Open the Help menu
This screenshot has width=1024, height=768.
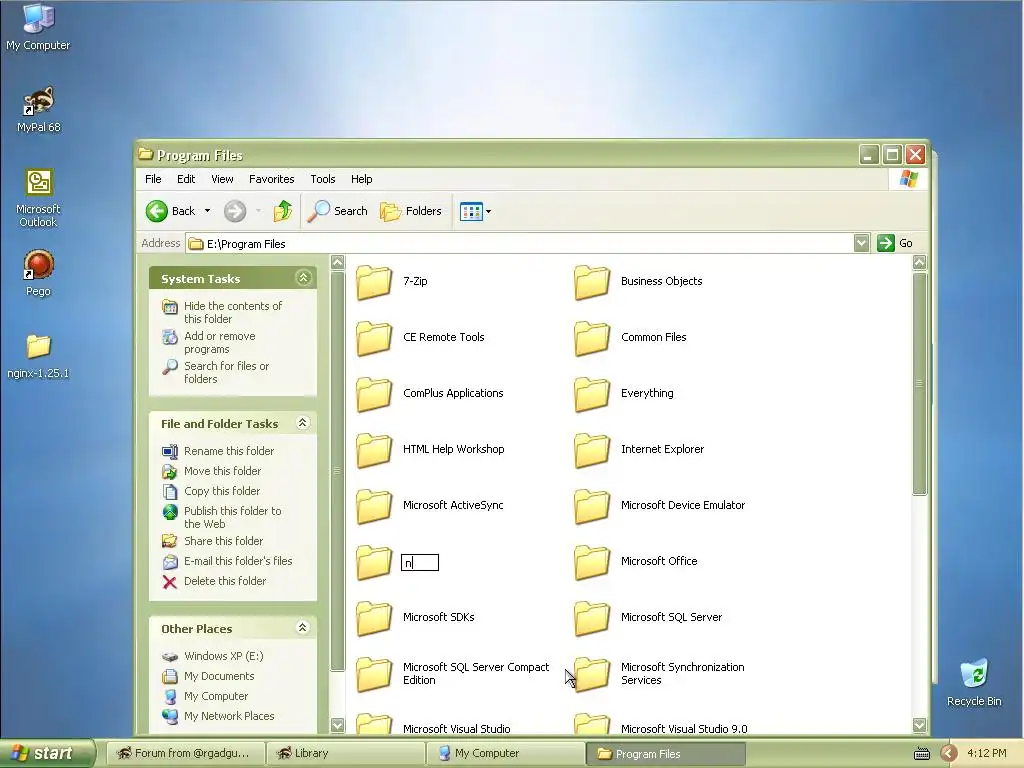[x=361, y=179]
